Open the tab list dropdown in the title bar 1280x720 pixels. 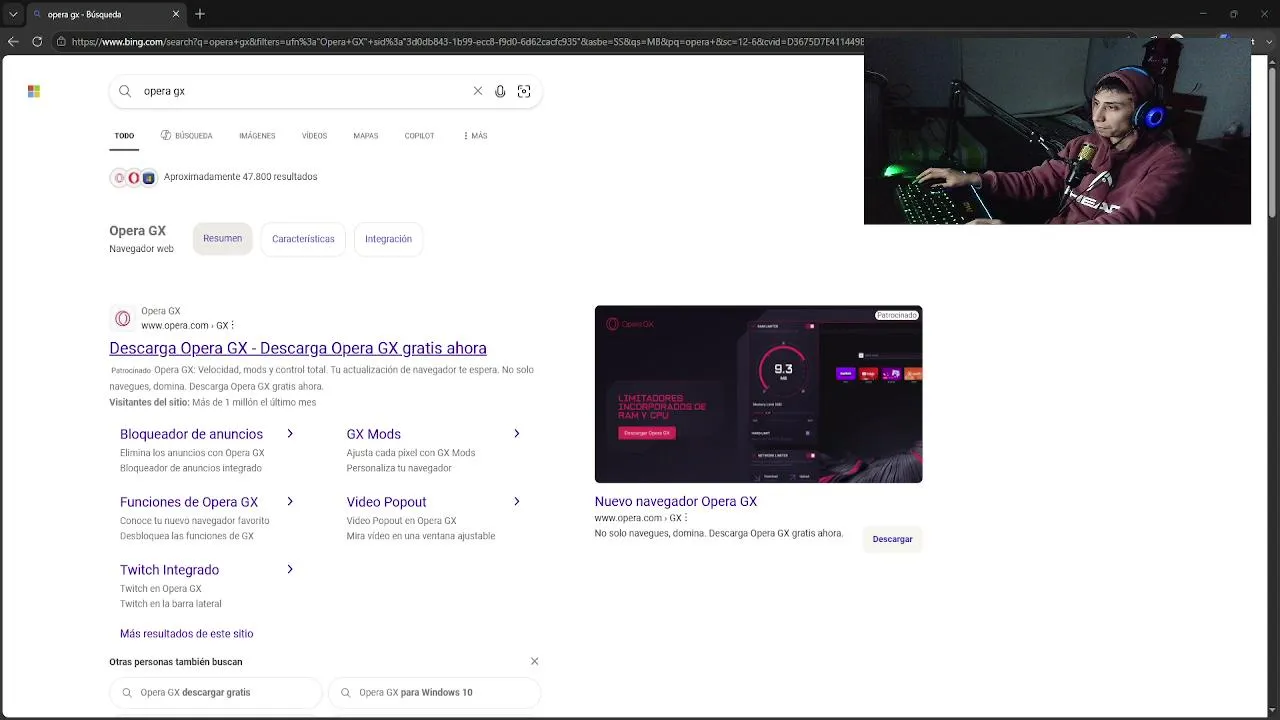13,14
